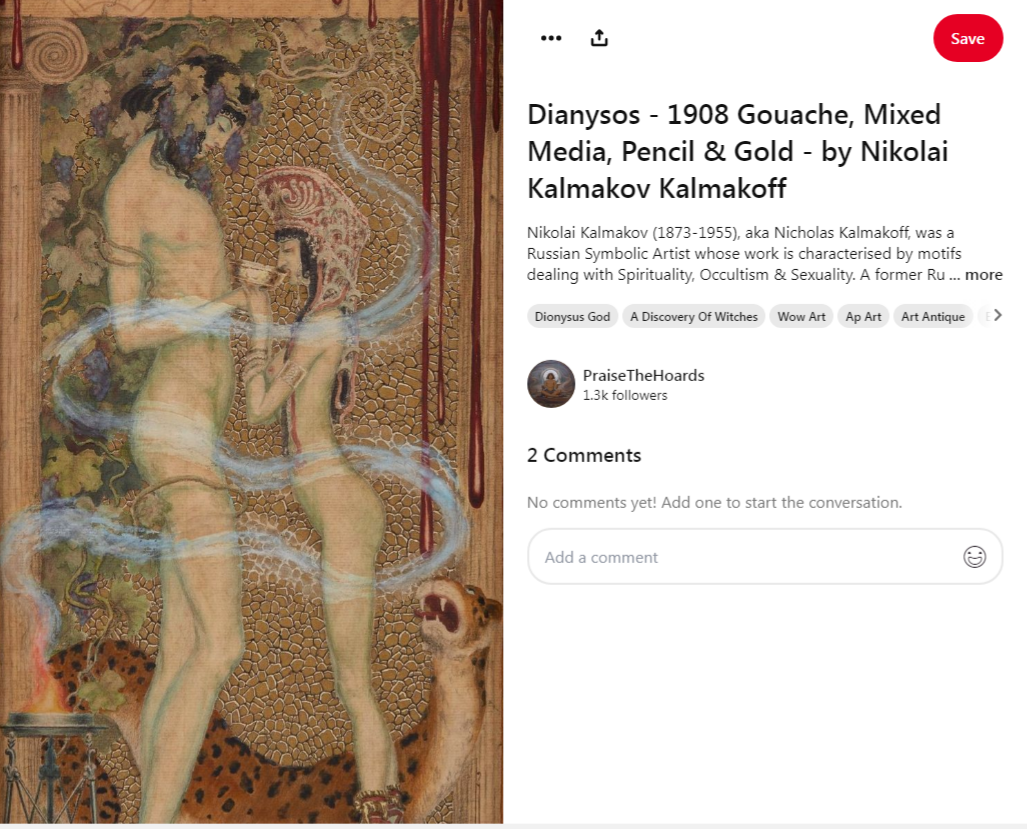The height and width of the screenshot is (829, 1027).
Task: Open the three-dot more options menu
Action: (x=551, y=38)
